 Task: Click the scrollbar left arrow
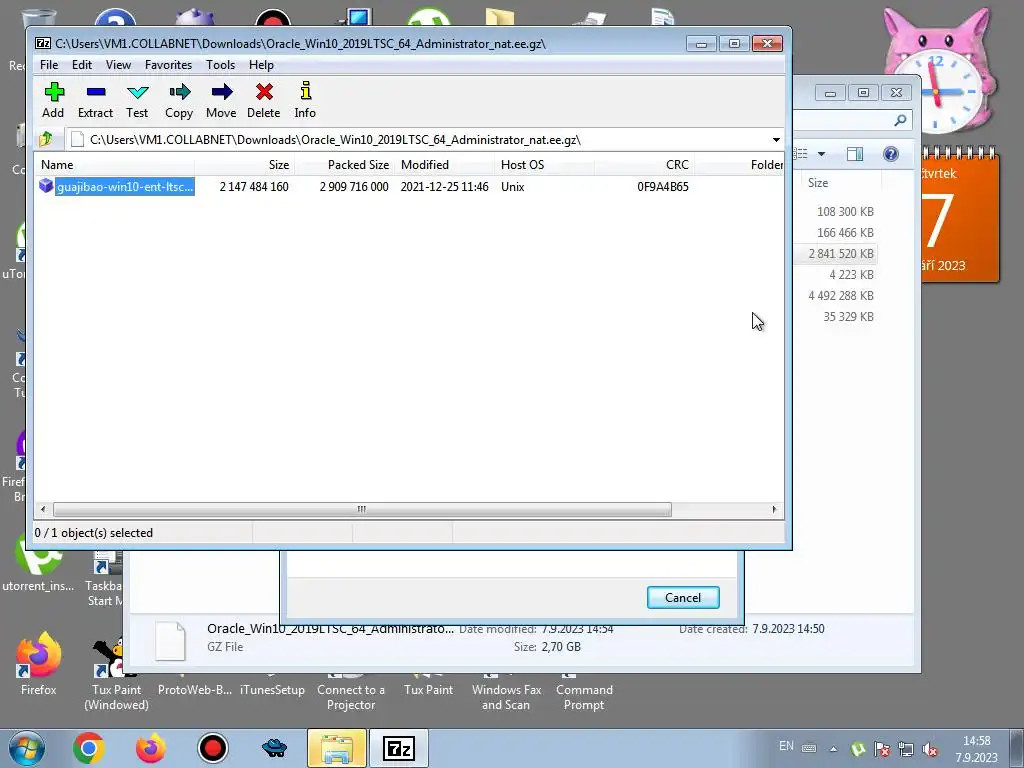[x=43, y=509]
